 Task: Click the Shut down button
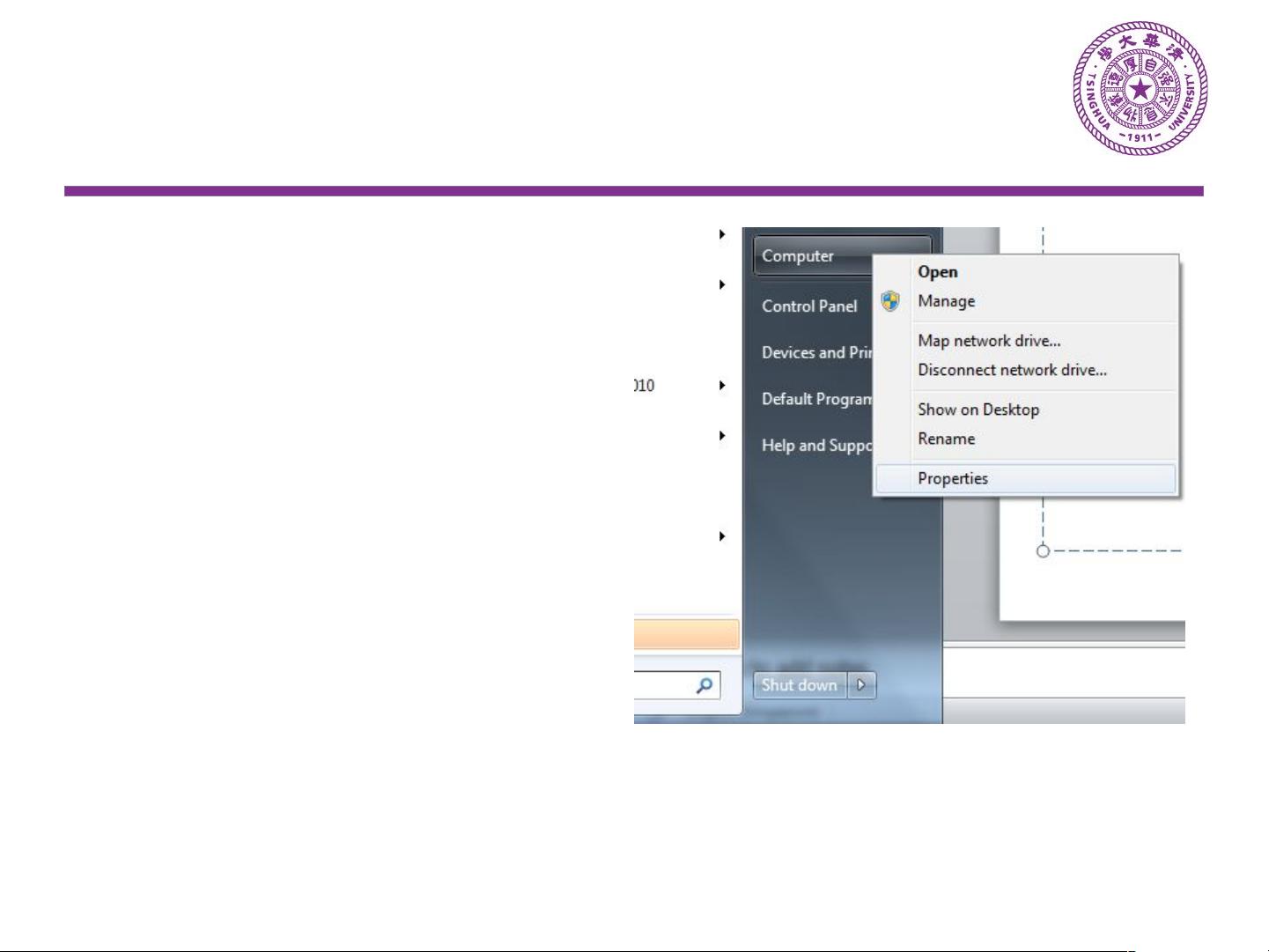(x=800, y=685)
